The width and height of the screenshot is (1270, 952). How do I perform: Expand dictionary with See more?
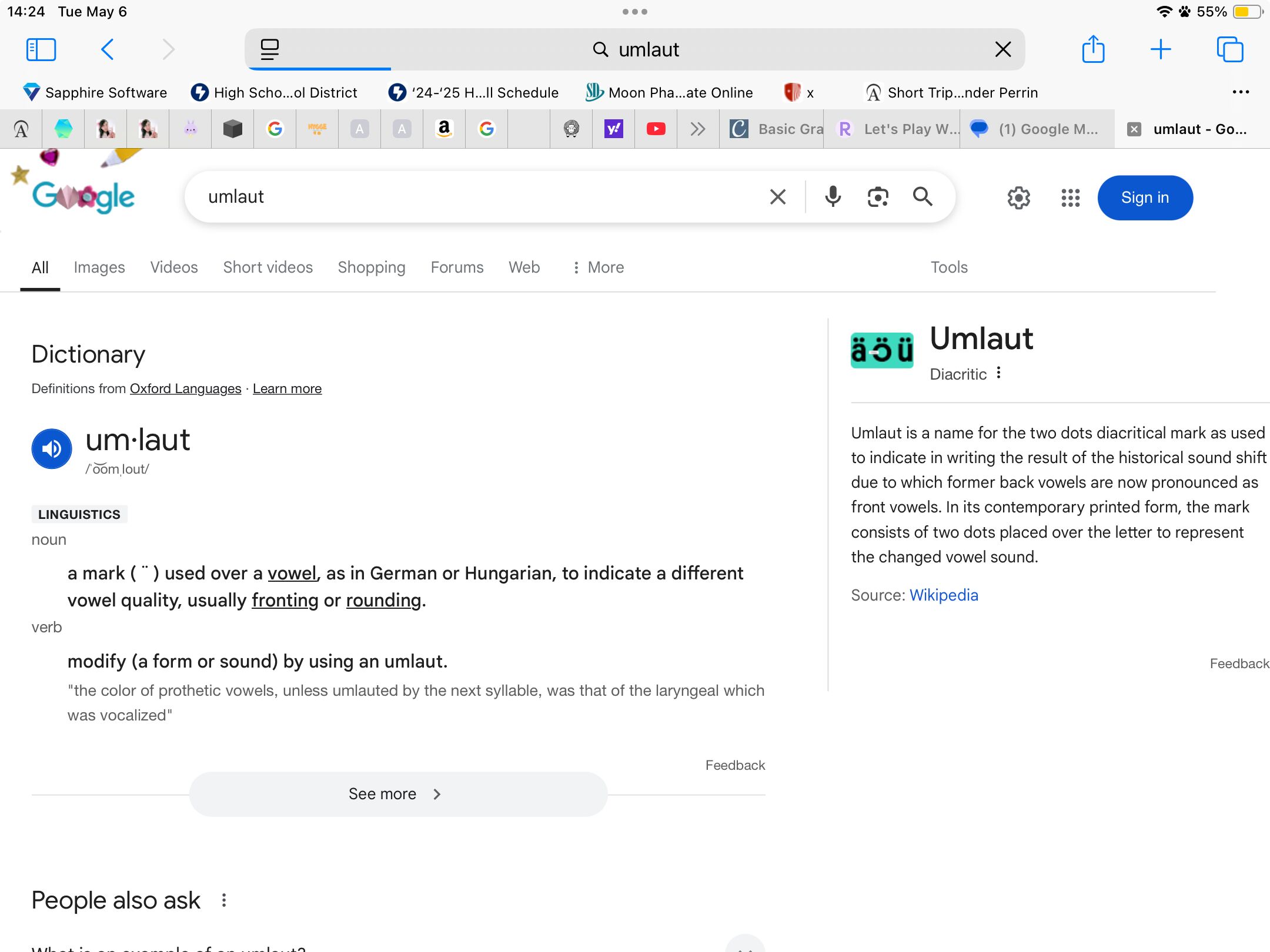pyautogui.click(x=398, y=794)
